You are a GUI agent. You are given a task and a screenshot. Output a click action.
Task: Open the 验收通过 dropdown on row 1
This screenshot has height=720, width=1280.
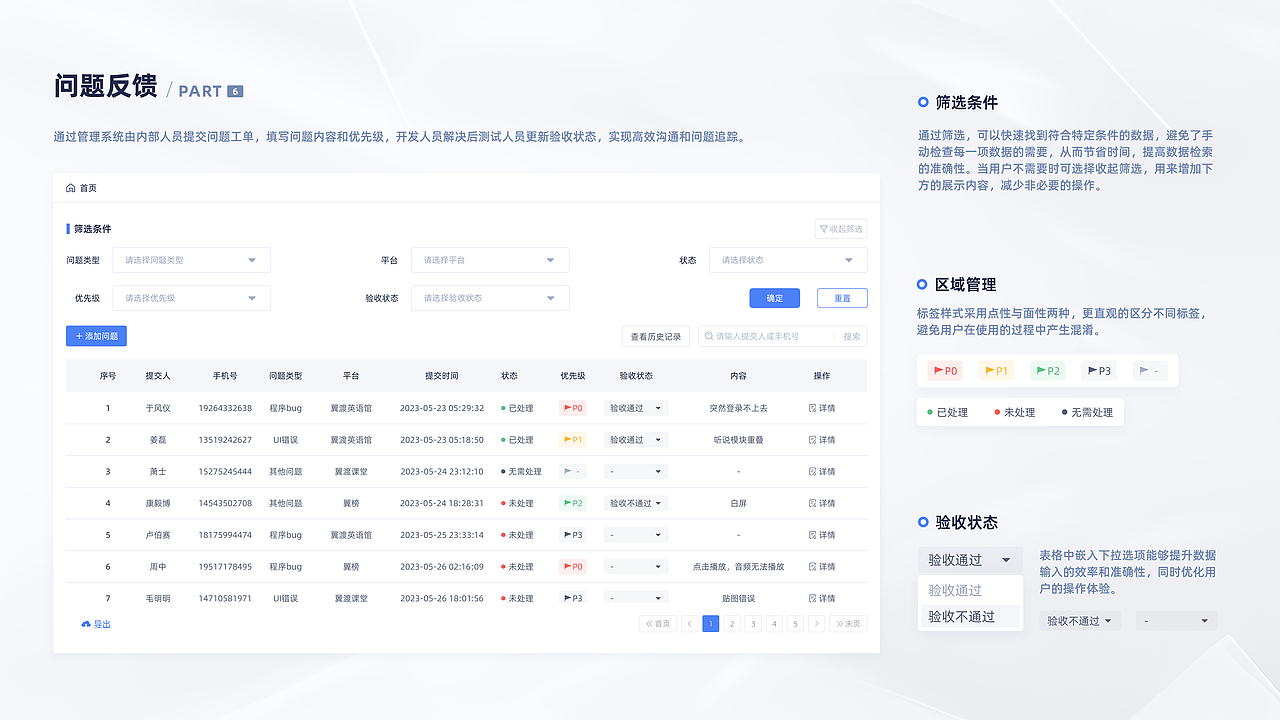pyautogui.click(x=634, y=408)
